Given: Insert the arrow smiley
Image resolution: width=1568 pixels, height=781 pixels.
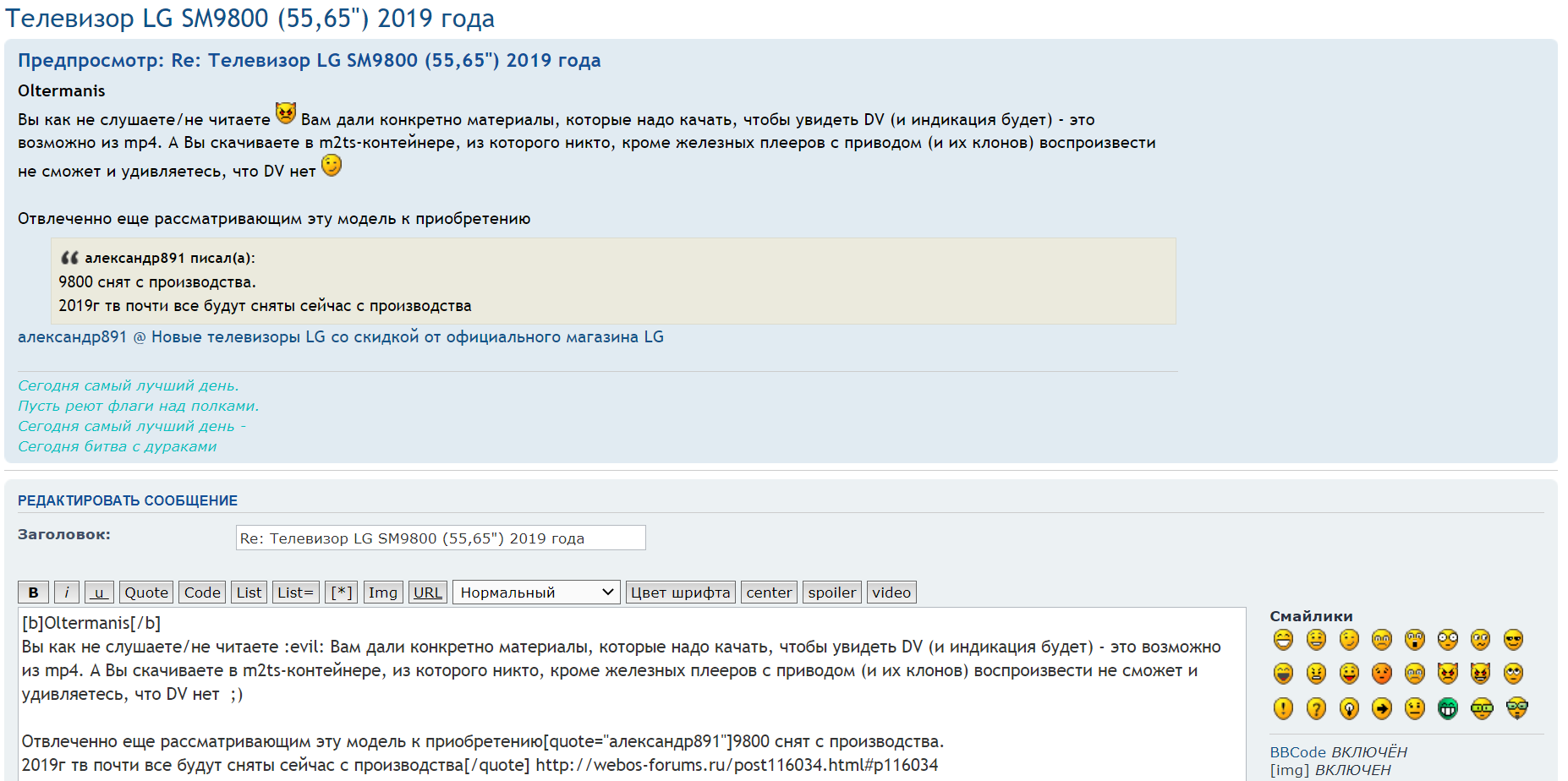Looking at the screenshot, I should [1382, 708].
